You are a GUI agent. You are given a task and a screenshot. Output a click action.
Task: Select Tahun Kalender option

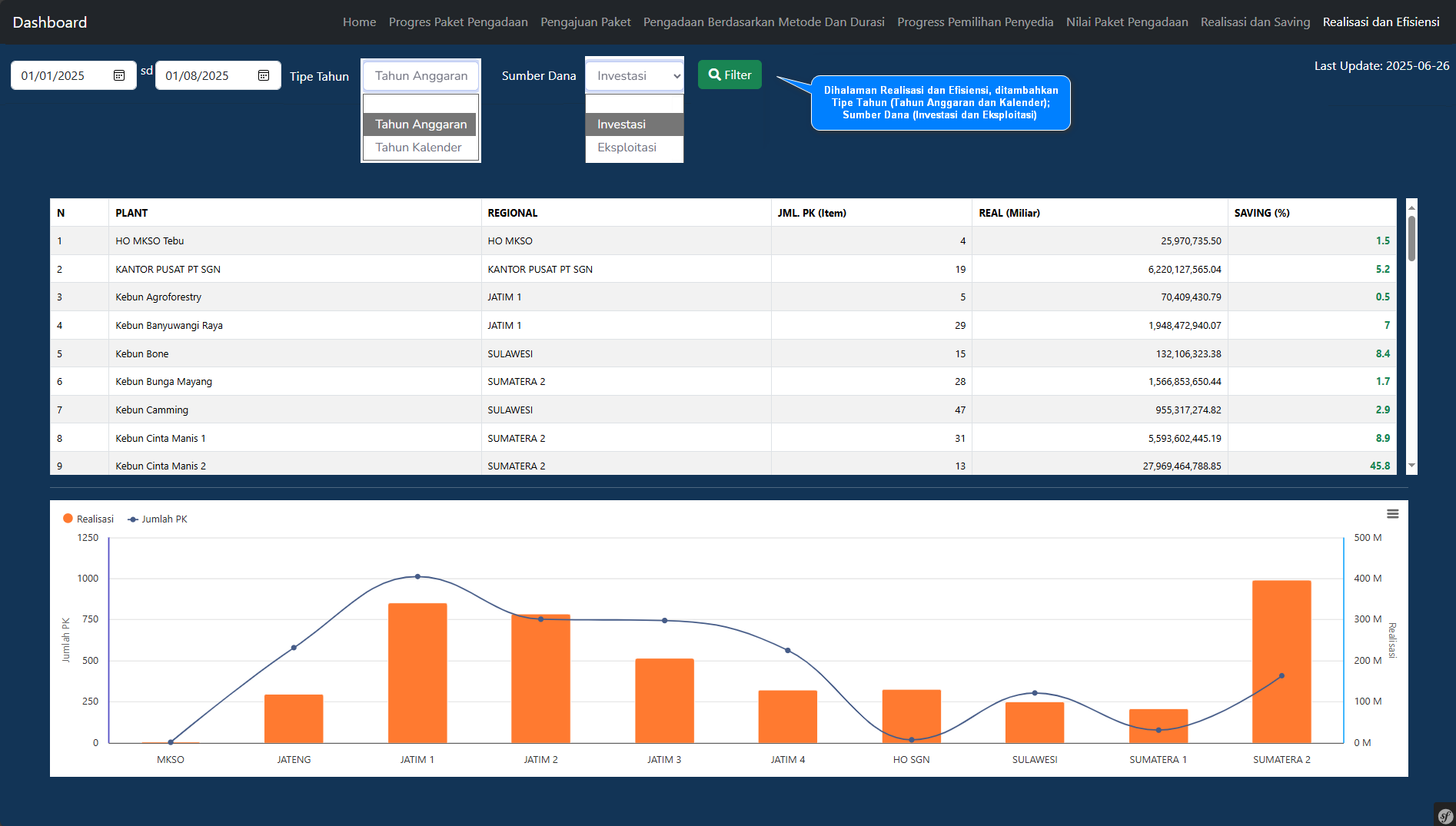click(x=419, y=148)
